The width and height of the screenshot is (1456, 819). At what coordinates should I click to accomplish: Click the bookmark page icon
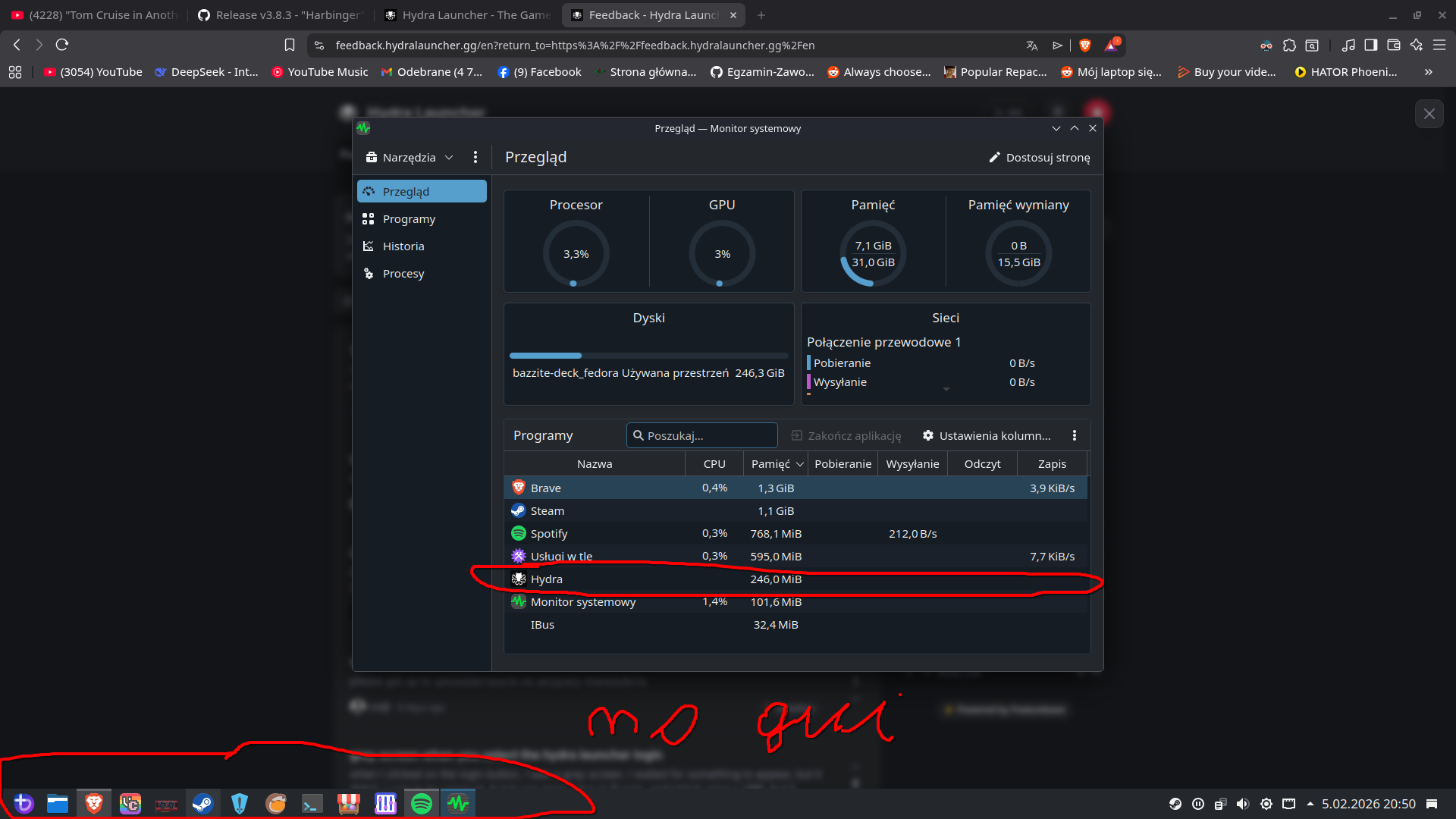click(x=290, y=45)
